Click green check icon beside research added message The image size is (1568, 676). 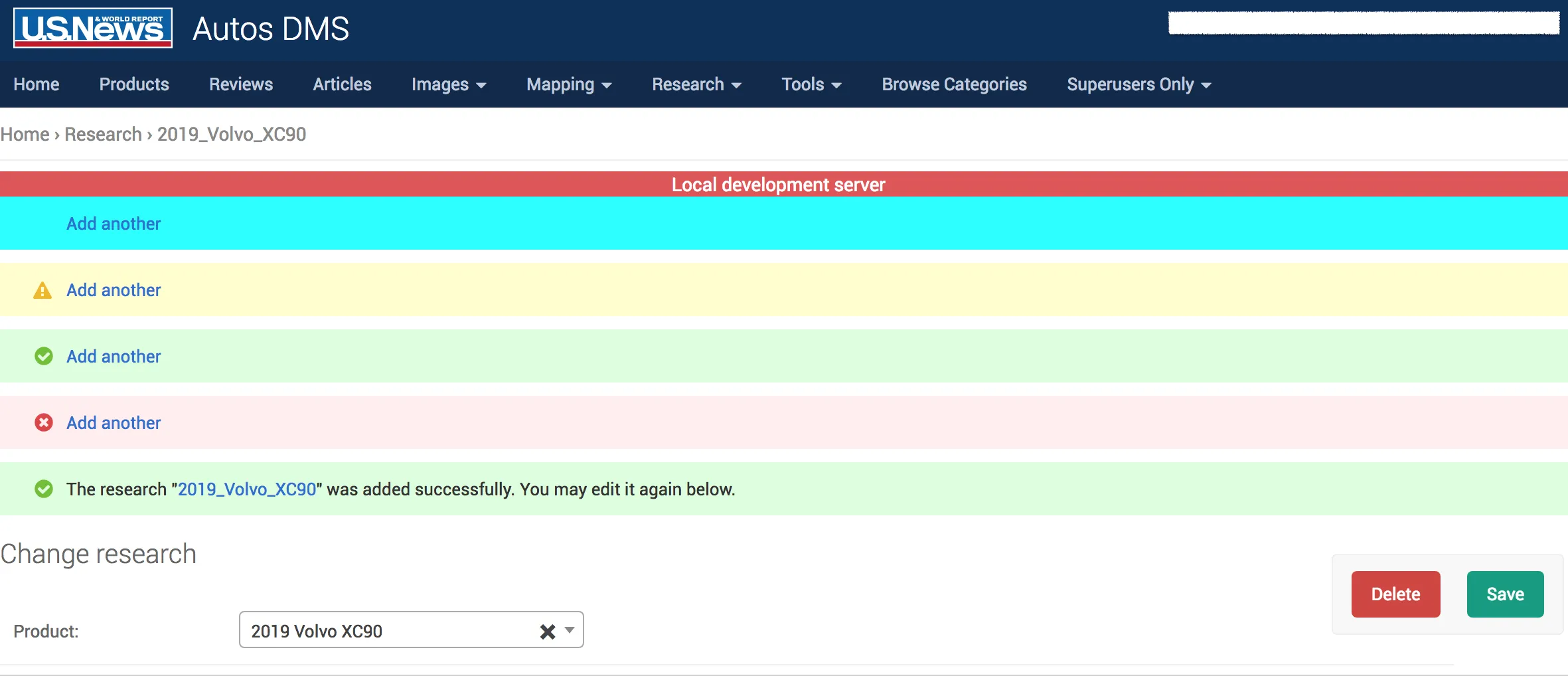click(x=44, y=489)
